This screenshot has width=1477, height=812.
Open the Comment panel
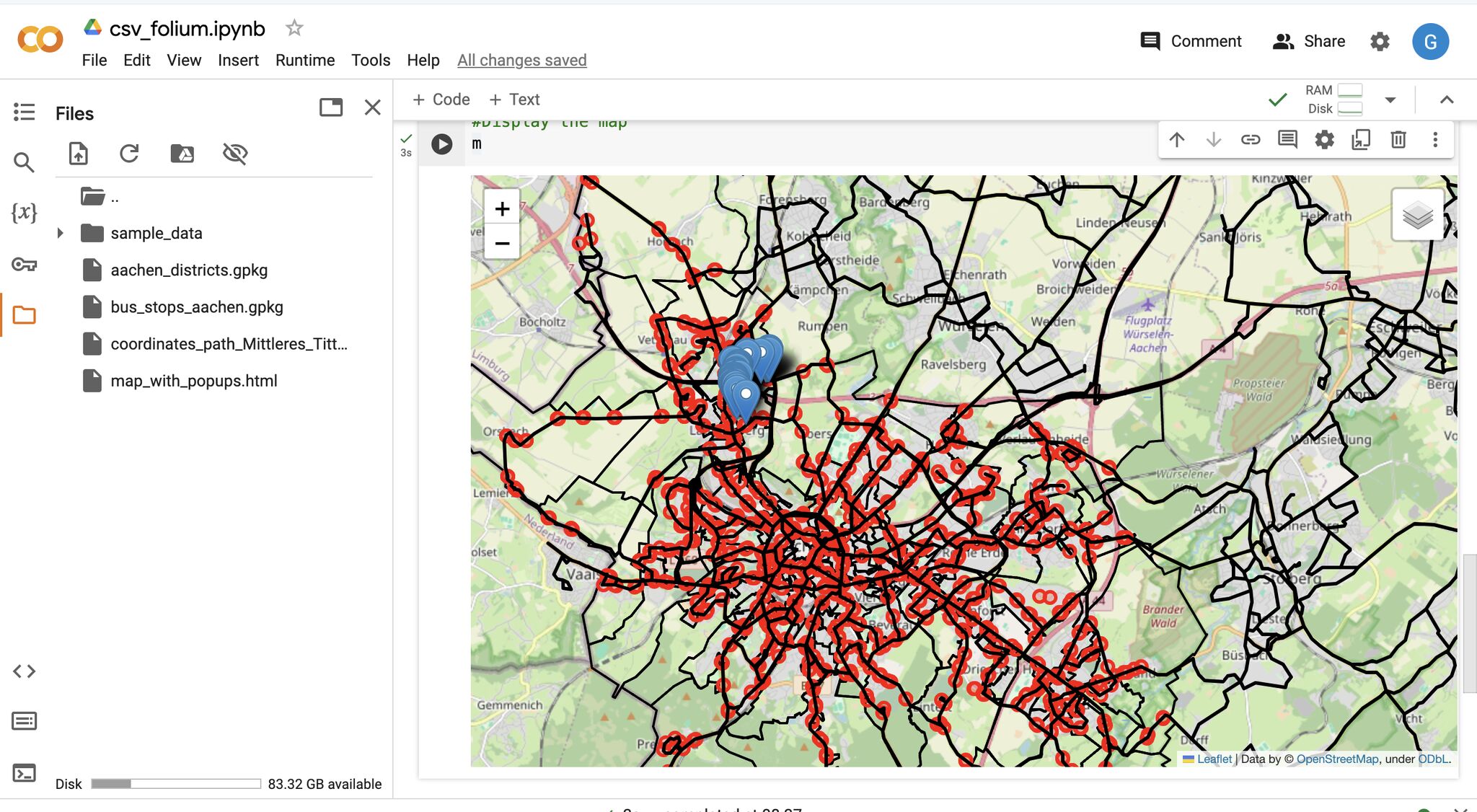pyautogui.click(x=1191, y=41)
